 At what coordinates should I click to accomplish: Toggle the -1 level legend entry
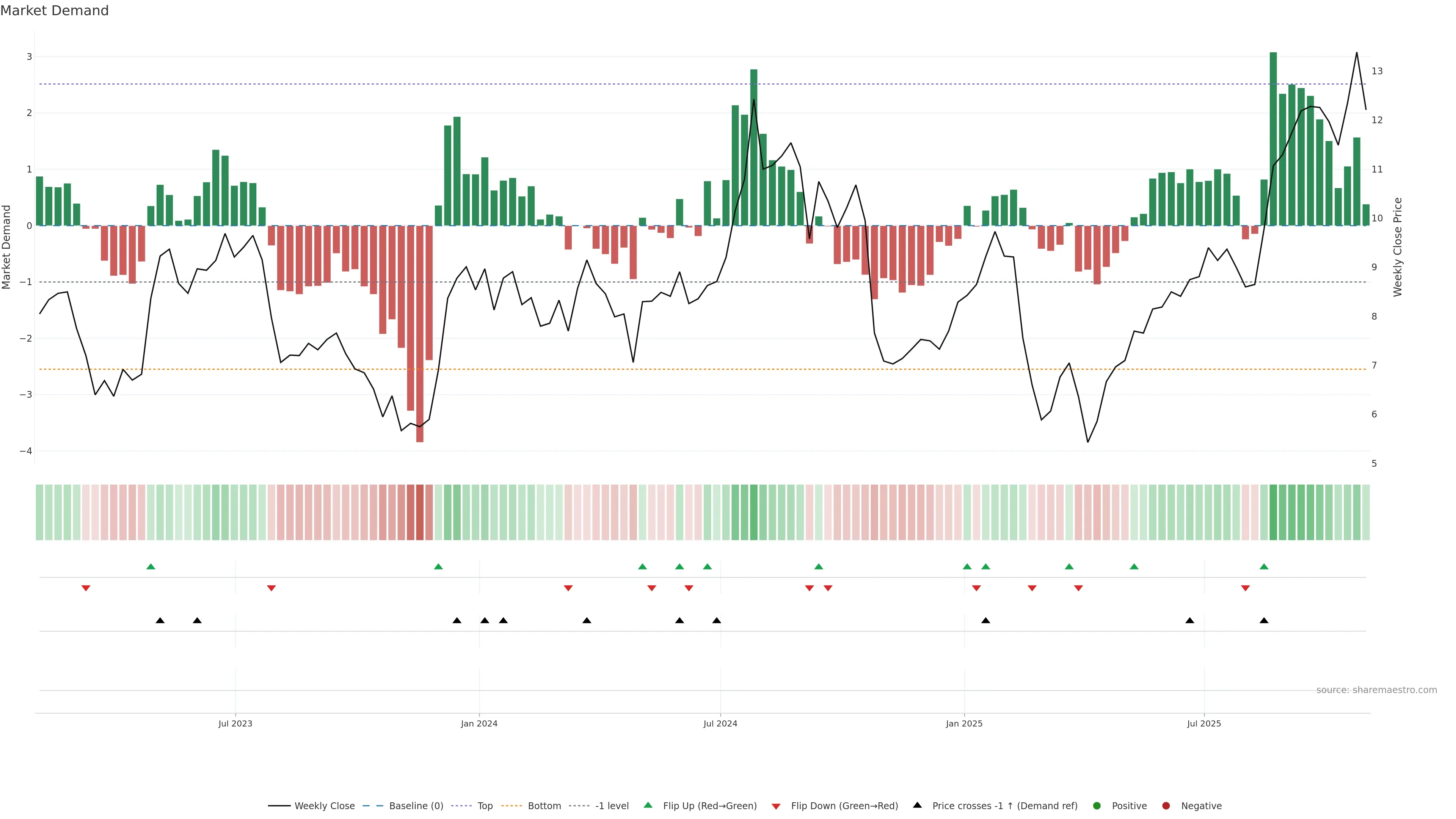pos(612,805)
